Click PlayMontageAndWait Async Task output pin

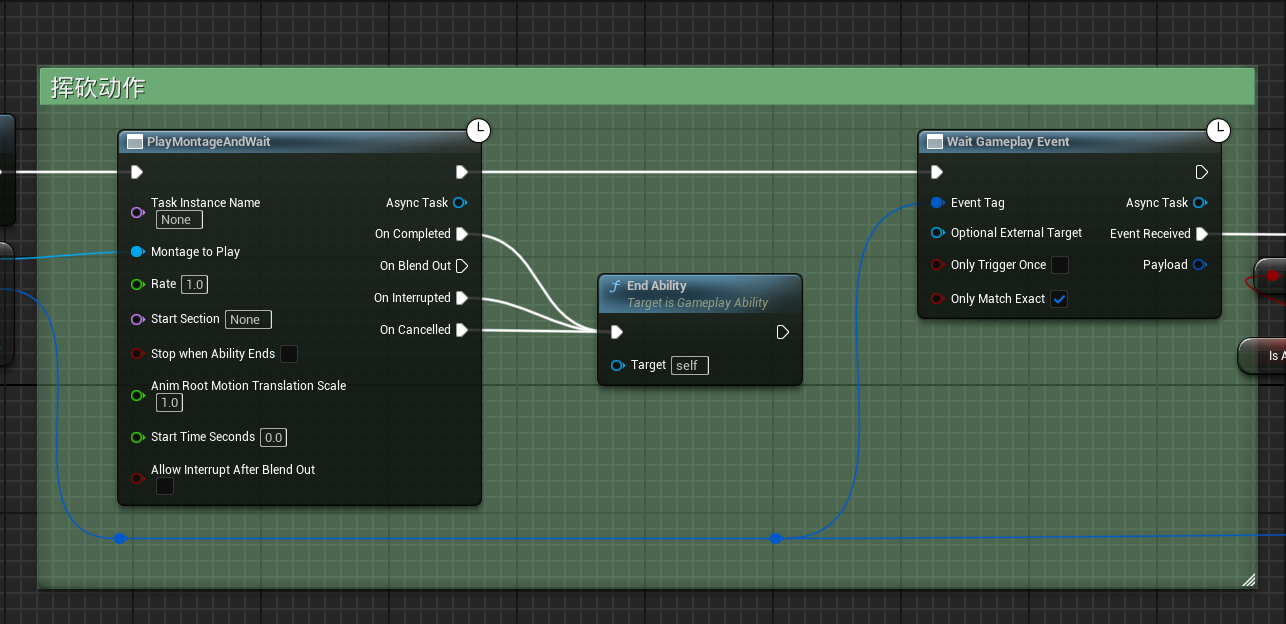(460, 203)
